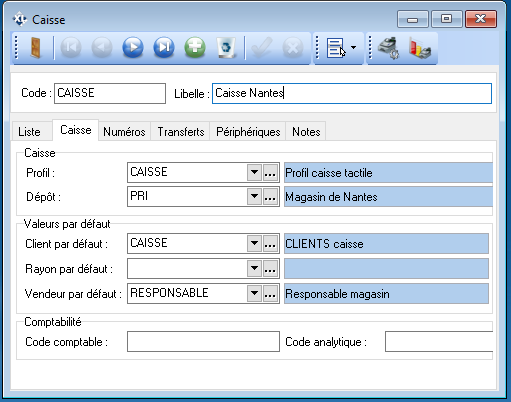Click the Dépôt combo box text PRI
The height and width of the screenshot is (402, 511).
[139, 196]
